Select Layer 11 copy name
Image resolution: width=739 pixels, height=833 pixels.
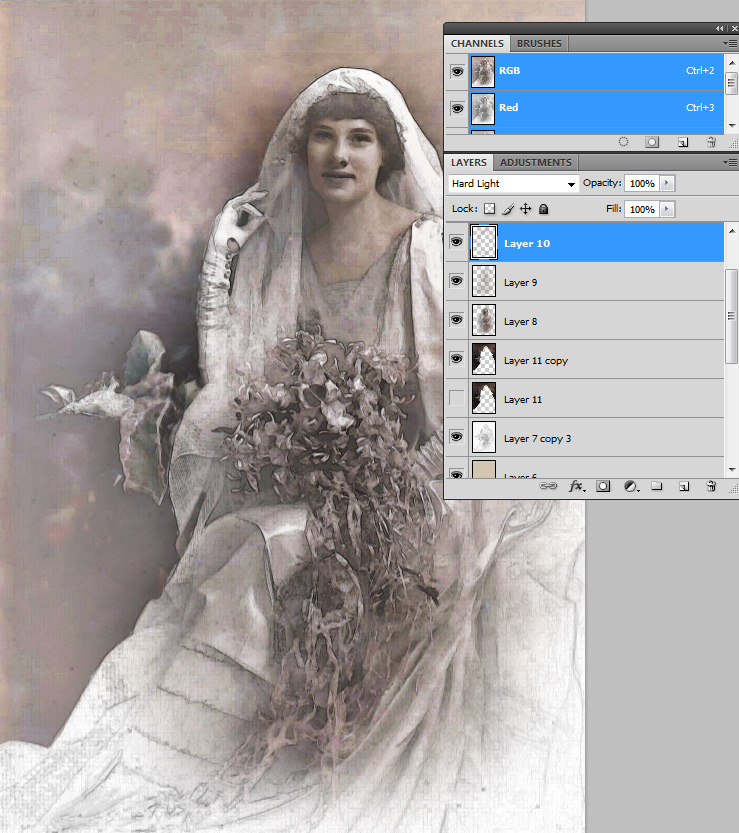pyautogui.click(x=536, y=361)
